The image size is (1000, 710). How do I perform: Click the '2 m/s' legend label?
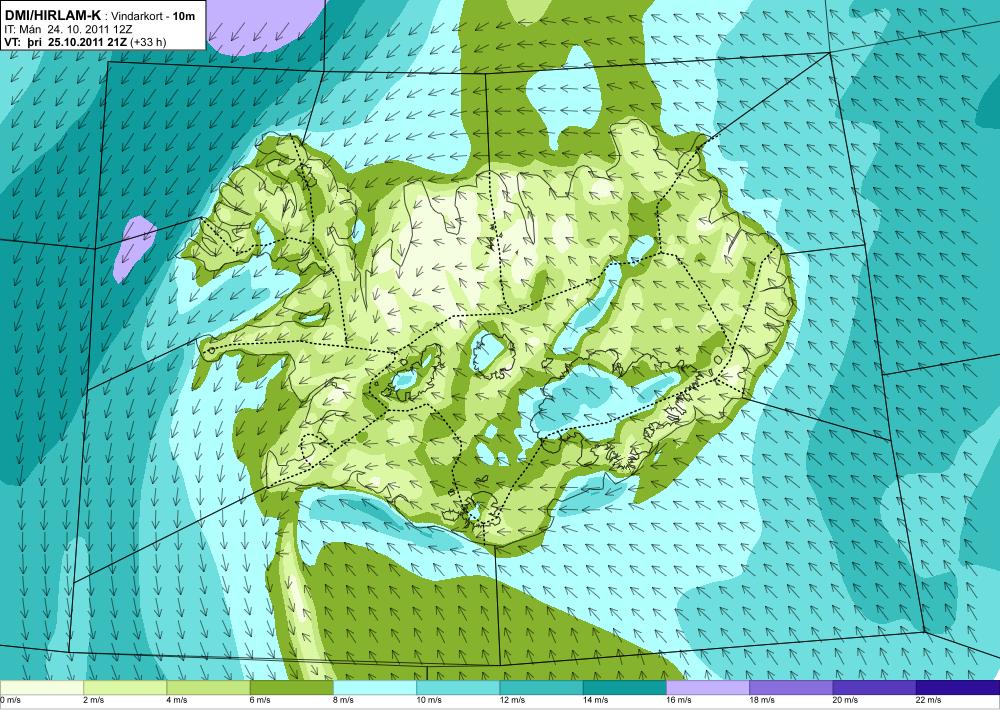94,700
